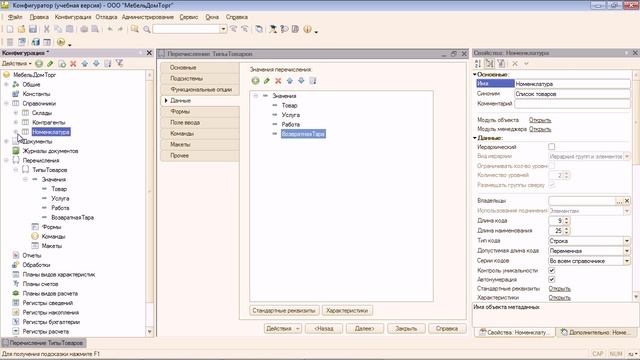Move object down in Конфигурация panel
This screenshot has height=360, width=640.
pyautogui.click(x=96, y=64)
